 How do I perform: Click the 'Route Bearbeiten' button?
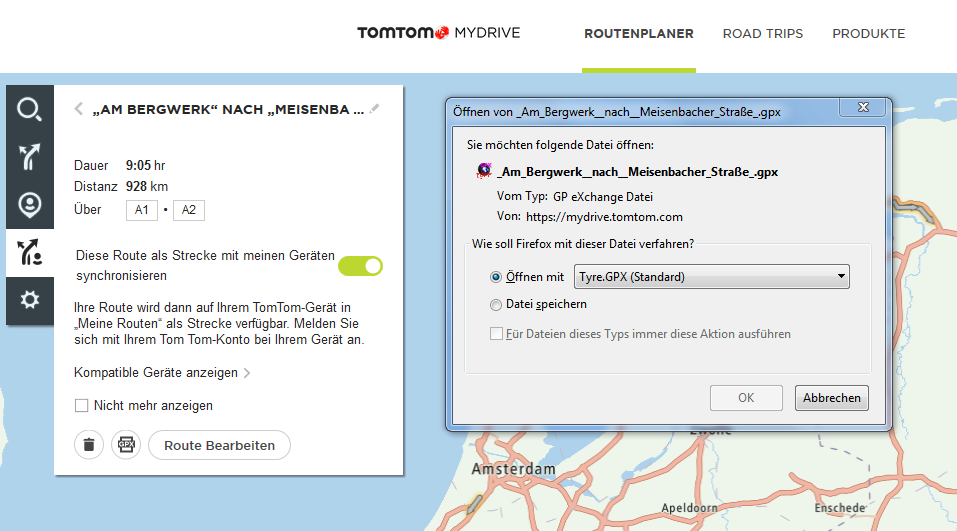point(219,445)
